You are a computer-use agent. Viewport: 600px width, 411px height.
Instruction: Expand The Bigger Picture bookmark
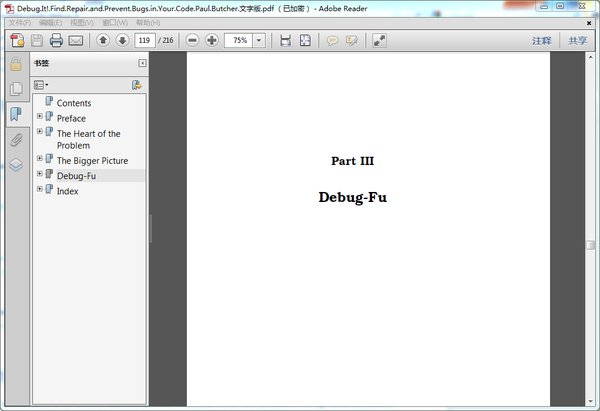click(40, 158)
